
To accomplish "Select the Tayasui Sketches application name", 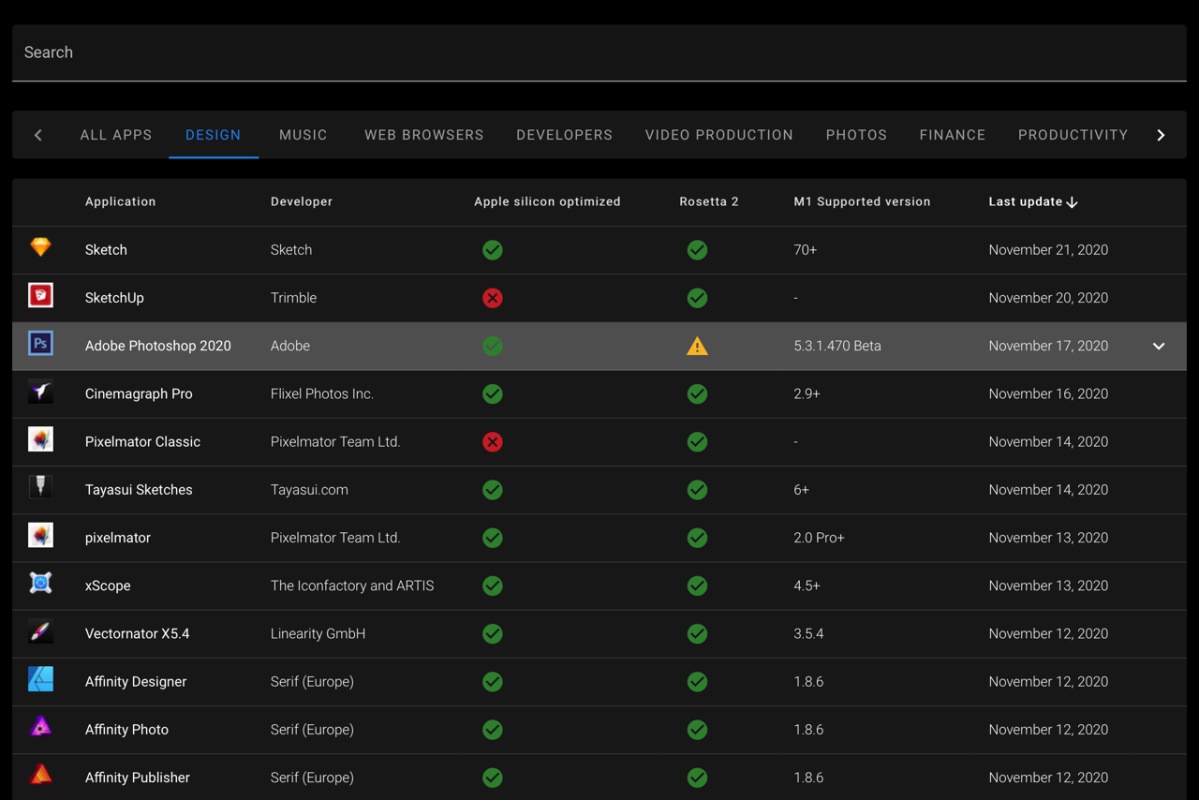I will tap(138, 489).
